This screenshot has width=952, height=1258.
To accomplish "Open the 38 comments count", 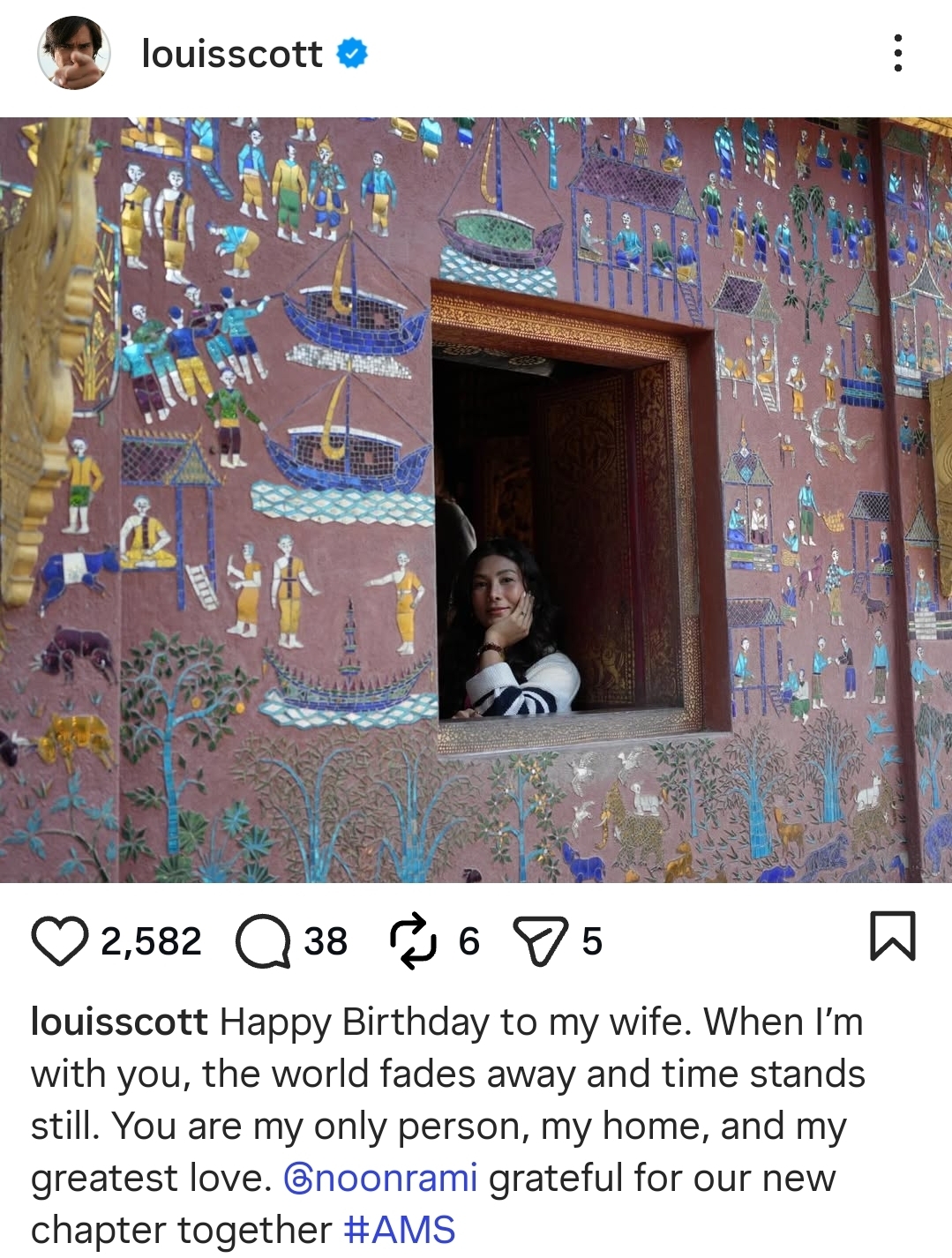I will point(326,941).
